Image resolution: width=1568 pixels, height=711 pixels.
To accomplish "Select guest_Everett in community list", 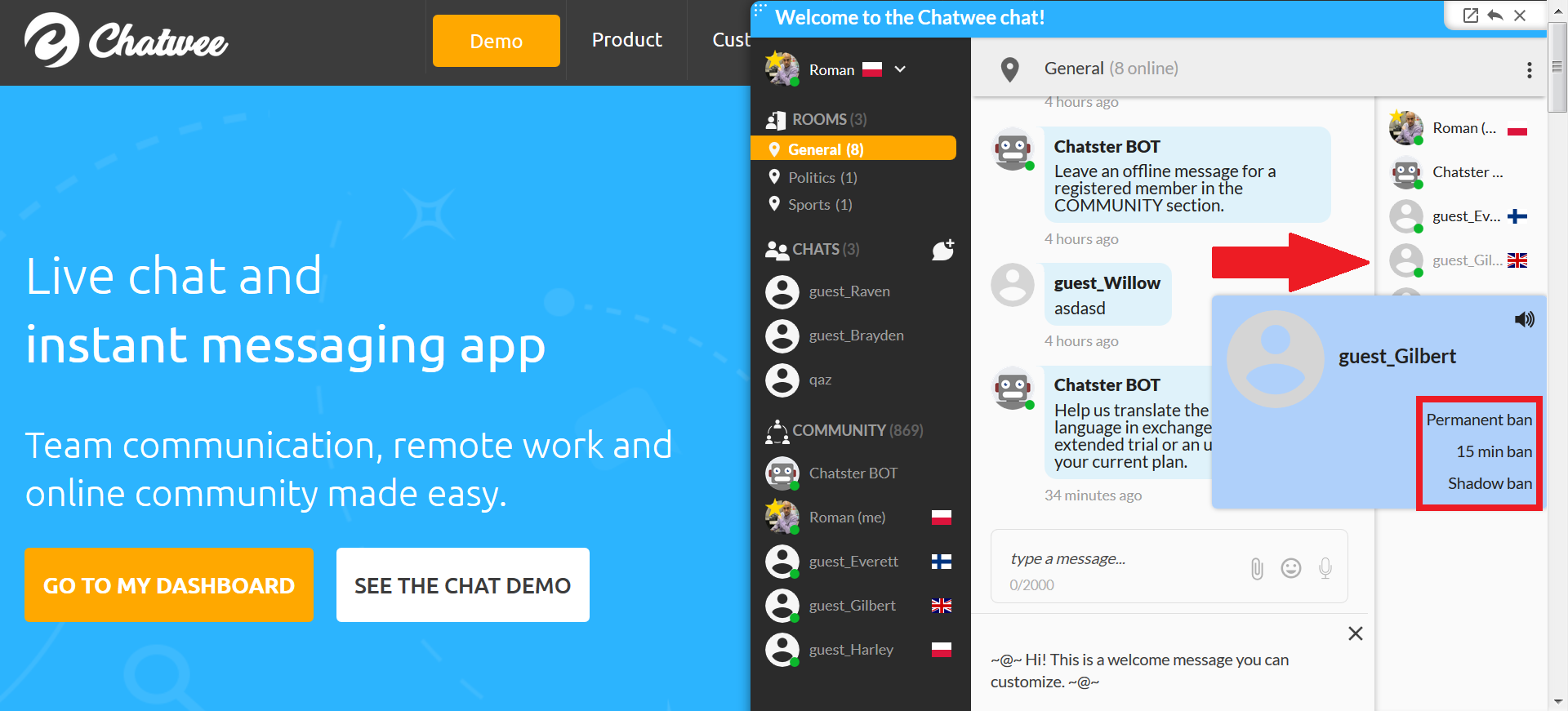I will pyautogui.click(x=853, y=562).
